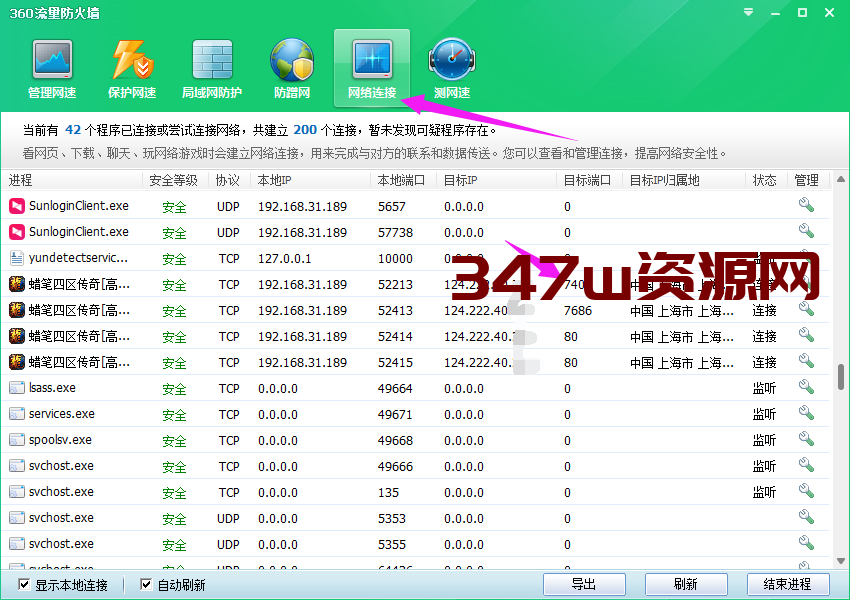Click local port value 5355
The image size is (850, 600).
pyautogui.click(x=391, y=545)
